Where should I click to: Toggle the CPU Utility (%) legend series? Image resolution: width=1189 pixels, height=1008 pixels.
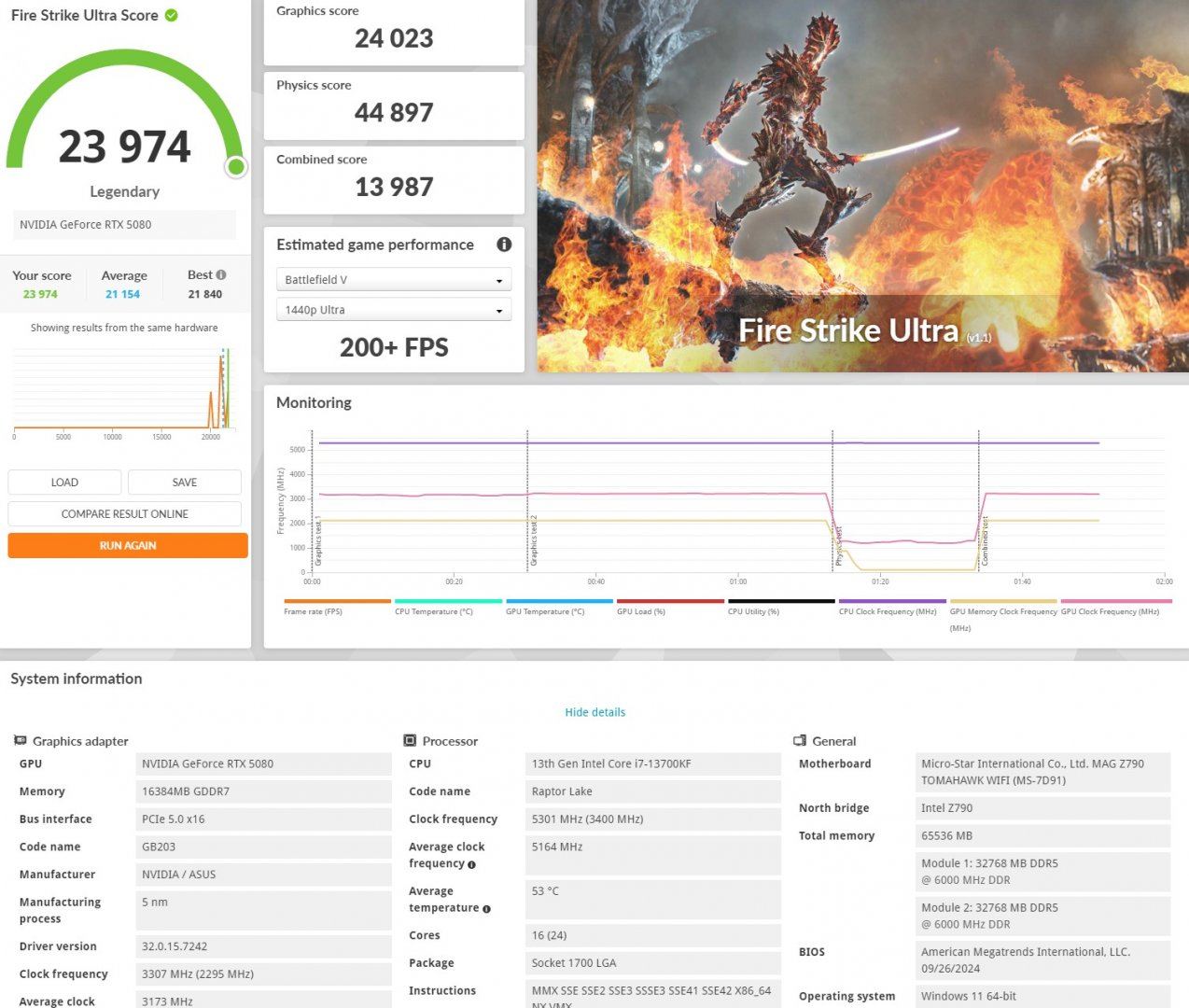click(781, 608)
